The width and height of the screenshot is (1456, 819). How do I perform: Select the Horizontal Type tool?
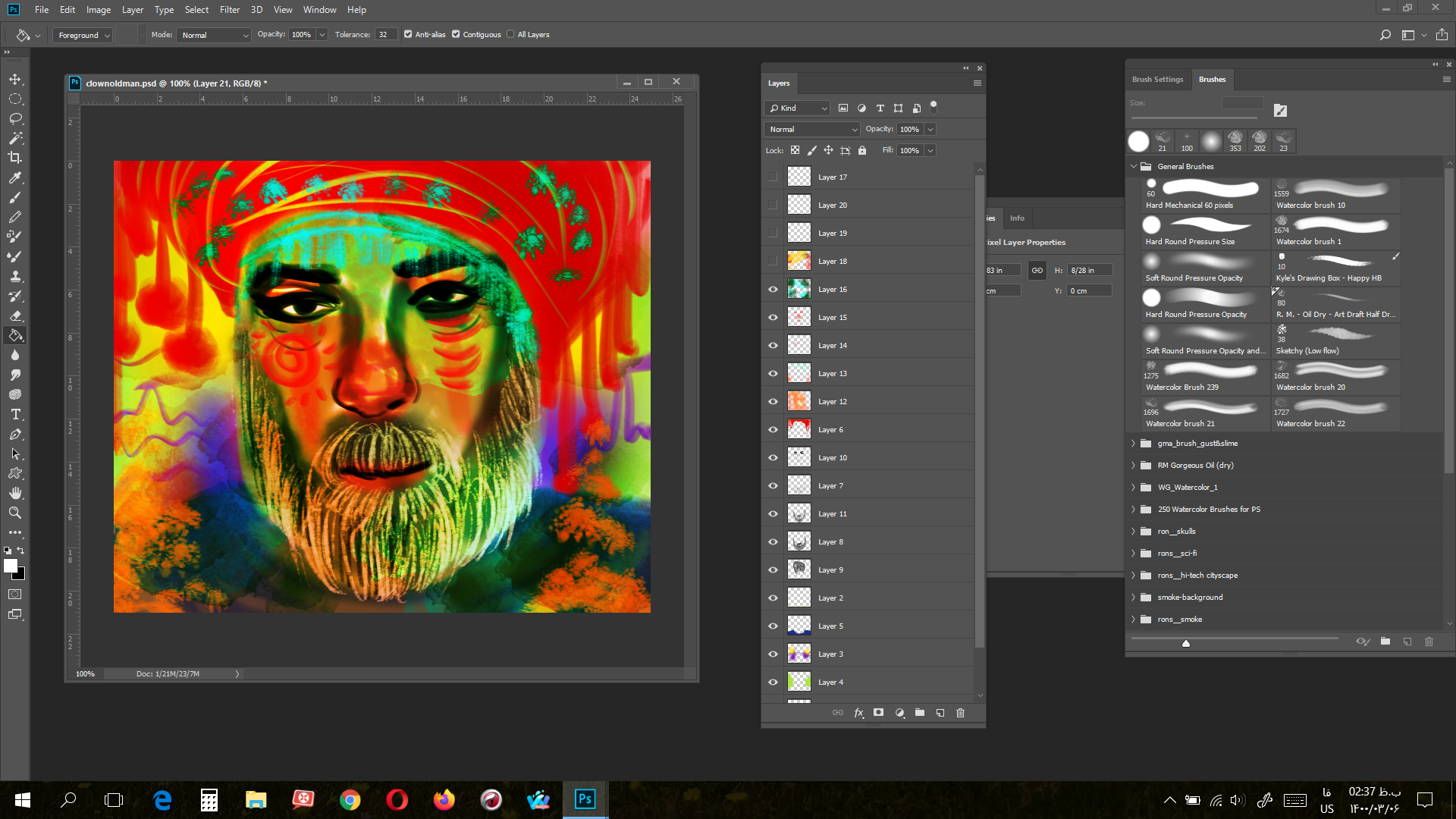pyautogui.click(x=15, y=414)
